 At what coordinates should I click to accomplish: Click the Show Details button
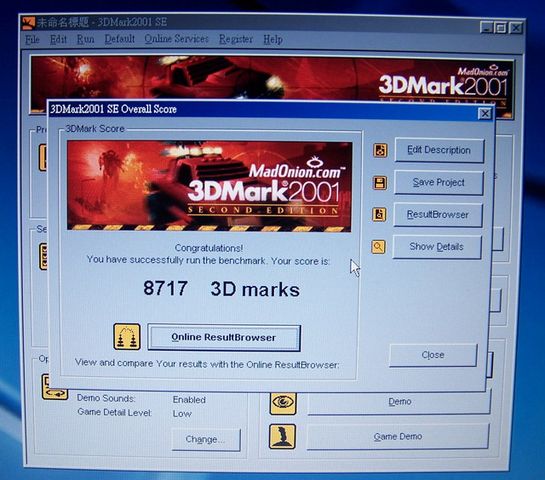437,247
